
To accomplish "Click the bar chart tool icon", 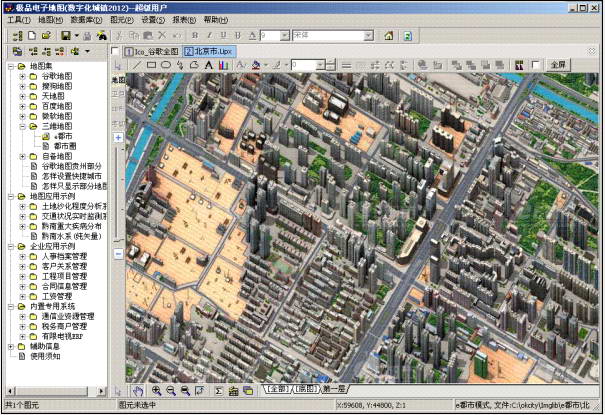I will pos(223,65).
